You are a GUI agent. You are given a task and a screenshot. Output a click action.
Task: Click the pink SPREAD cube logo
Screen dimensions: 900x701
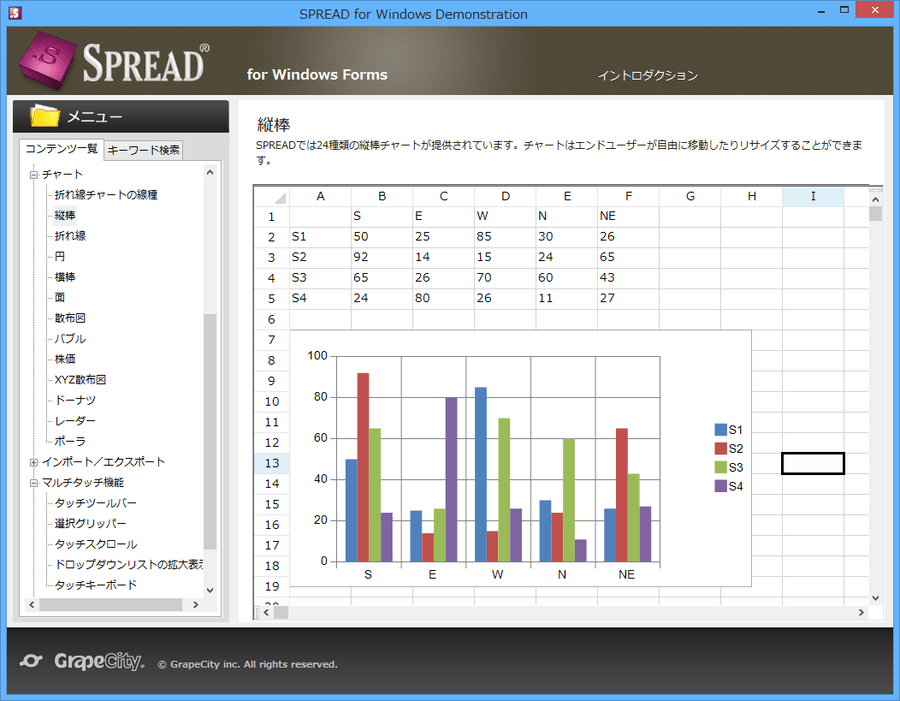click(48, 60)
